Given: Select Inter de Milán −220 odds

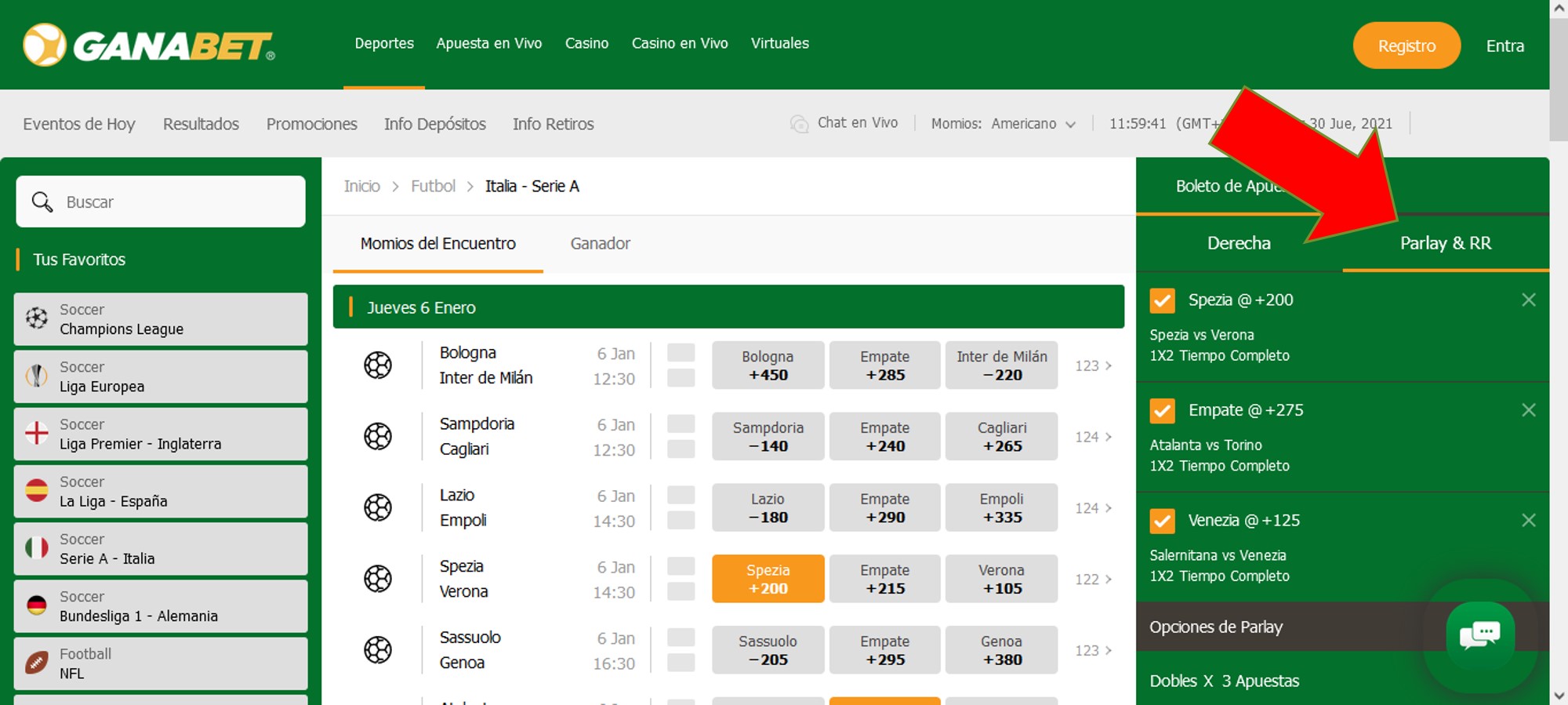Looking at the screenshot, I should click(x=1001, y=365).
